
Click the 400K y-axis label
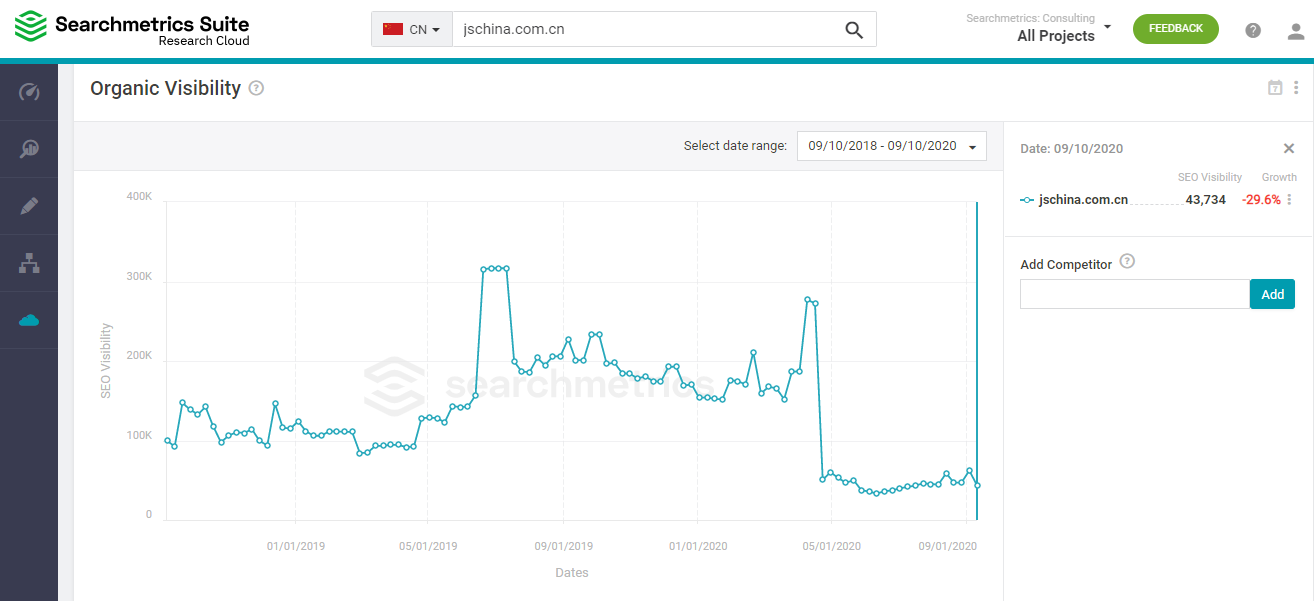(139, 196)
